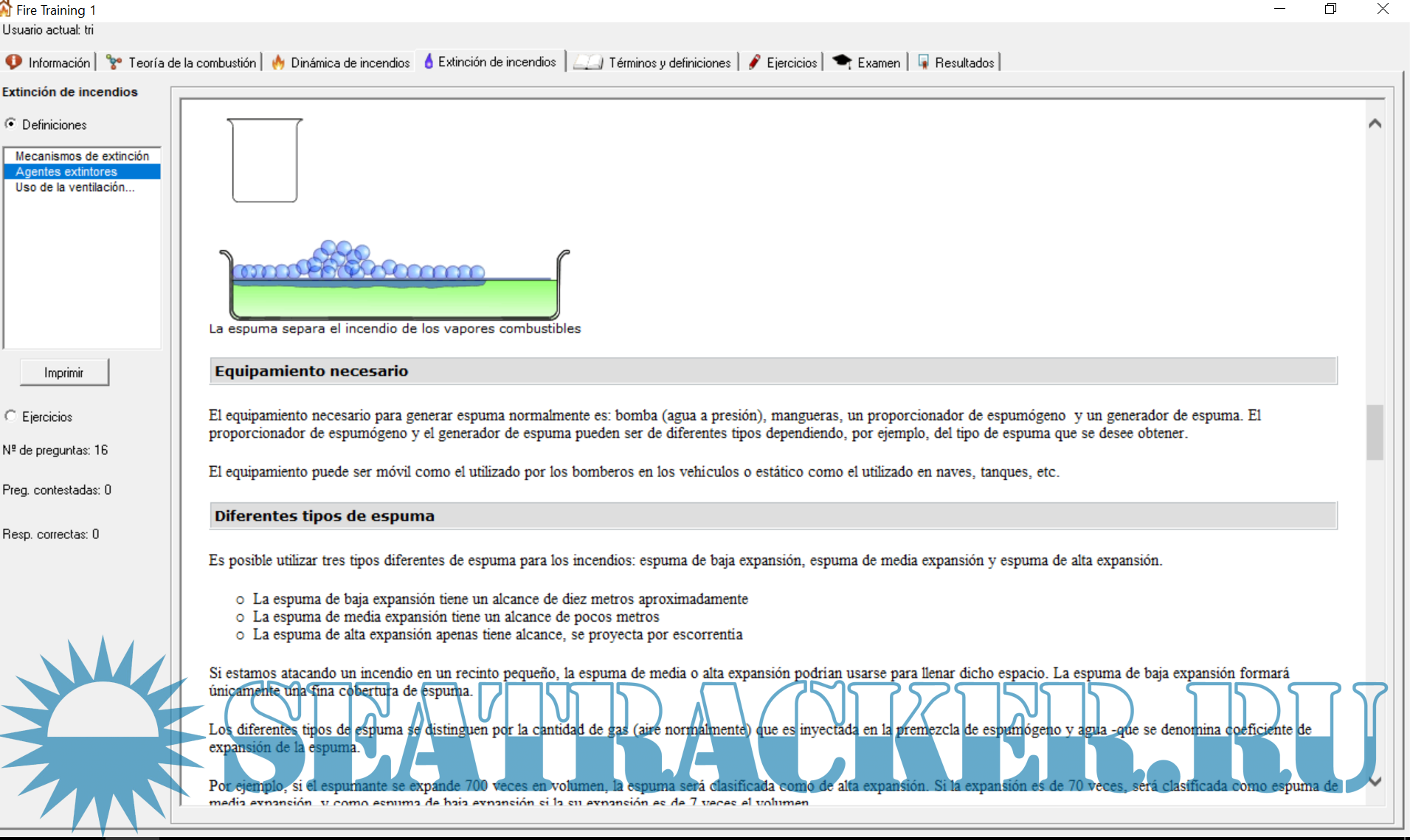
Task: Click the red Información tab icon
Action: [x=13, y=62]
